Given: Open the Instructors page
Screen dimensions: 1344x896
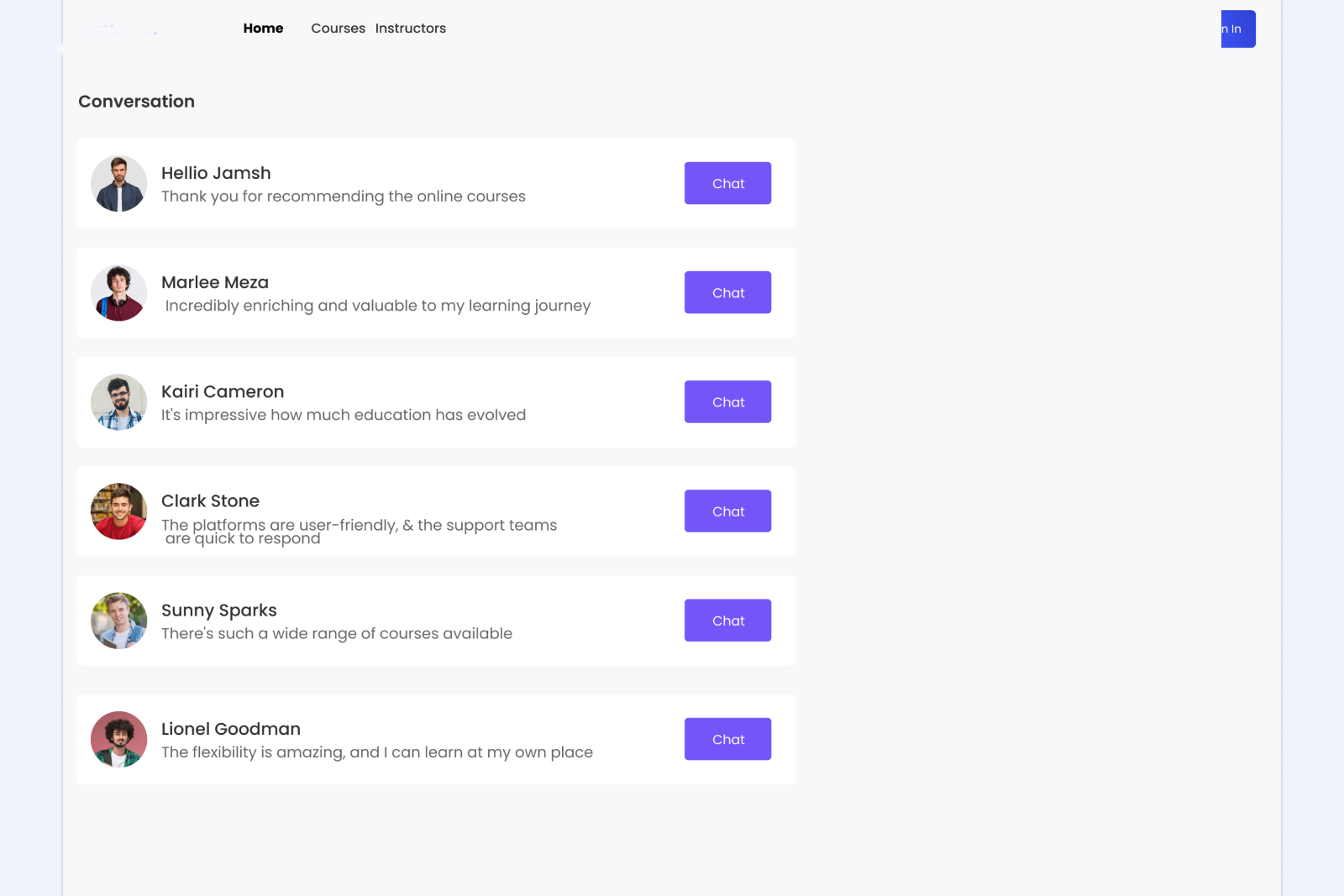Looking at the screenshot, I should (x=411, y=28).
